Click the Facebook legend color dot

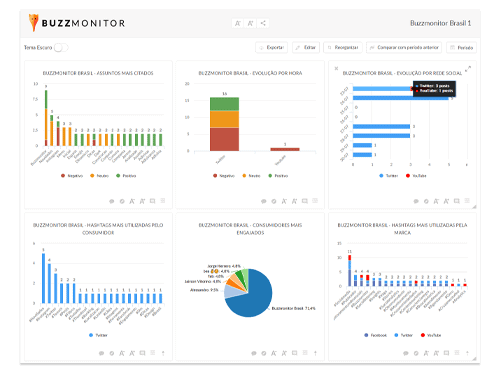click(x=366, y=335)
